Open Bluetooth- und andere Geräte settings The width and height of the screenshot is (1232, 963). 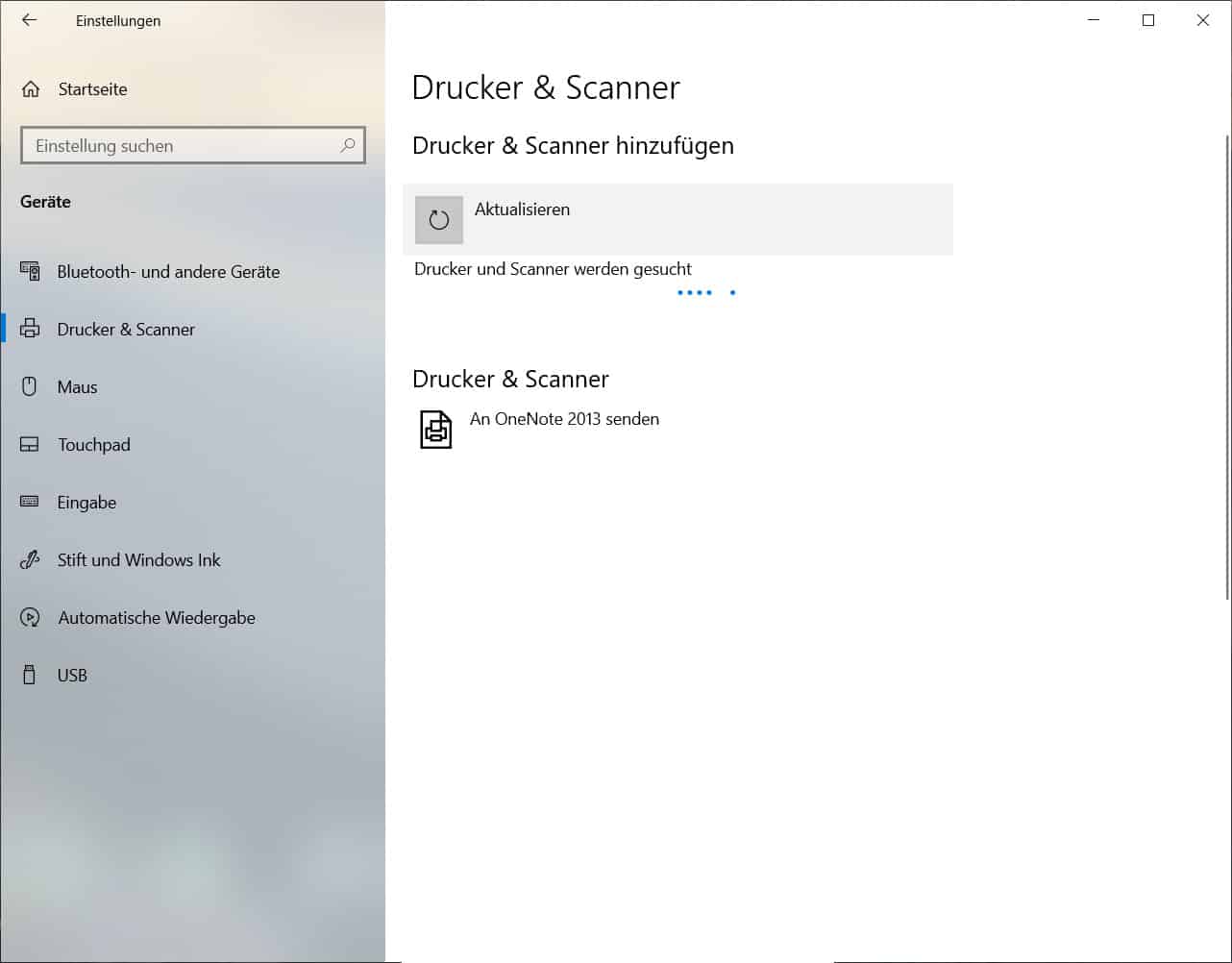(x=192, y=271)
